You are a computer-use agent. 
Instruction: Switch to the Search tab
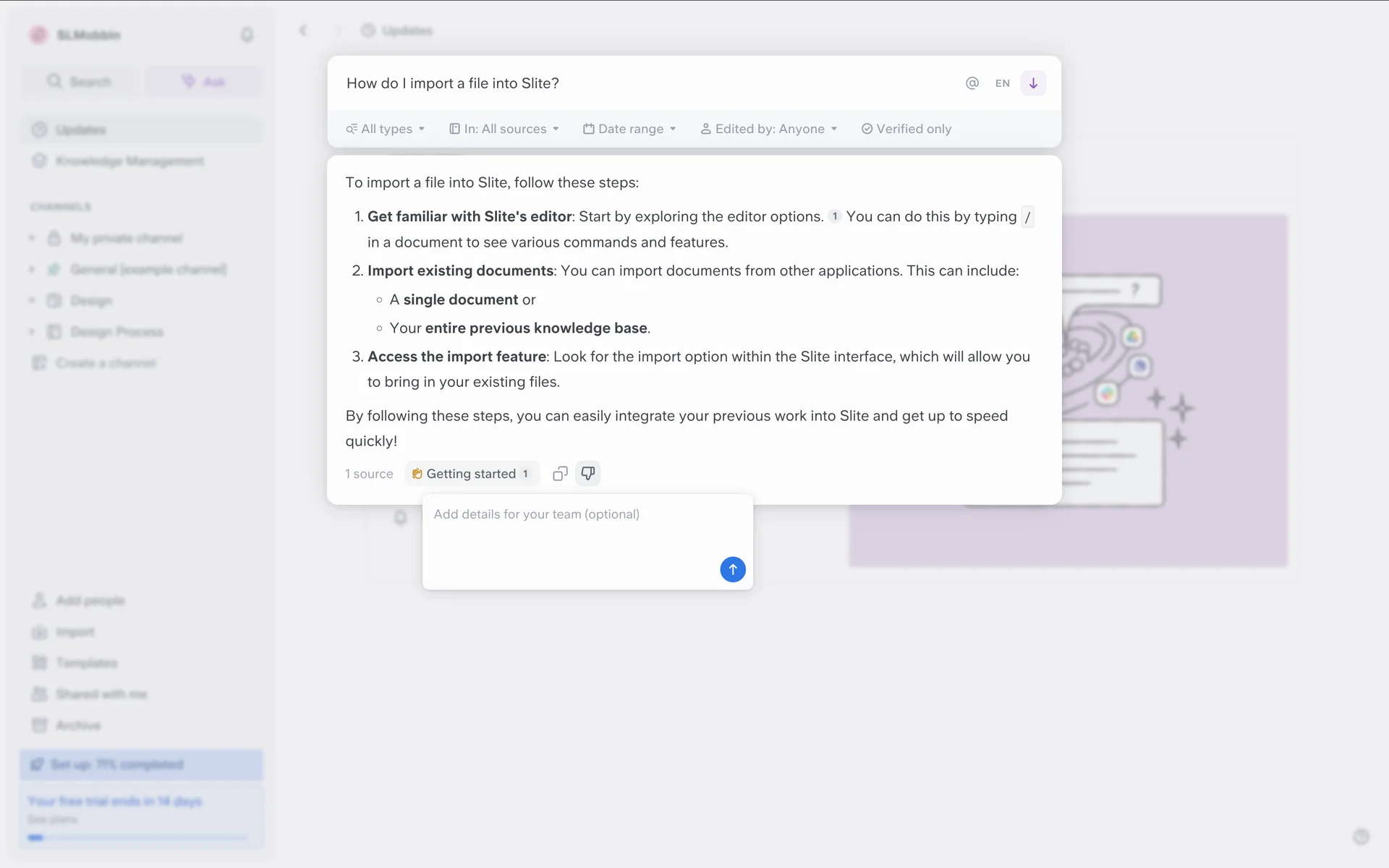point(80,82)
